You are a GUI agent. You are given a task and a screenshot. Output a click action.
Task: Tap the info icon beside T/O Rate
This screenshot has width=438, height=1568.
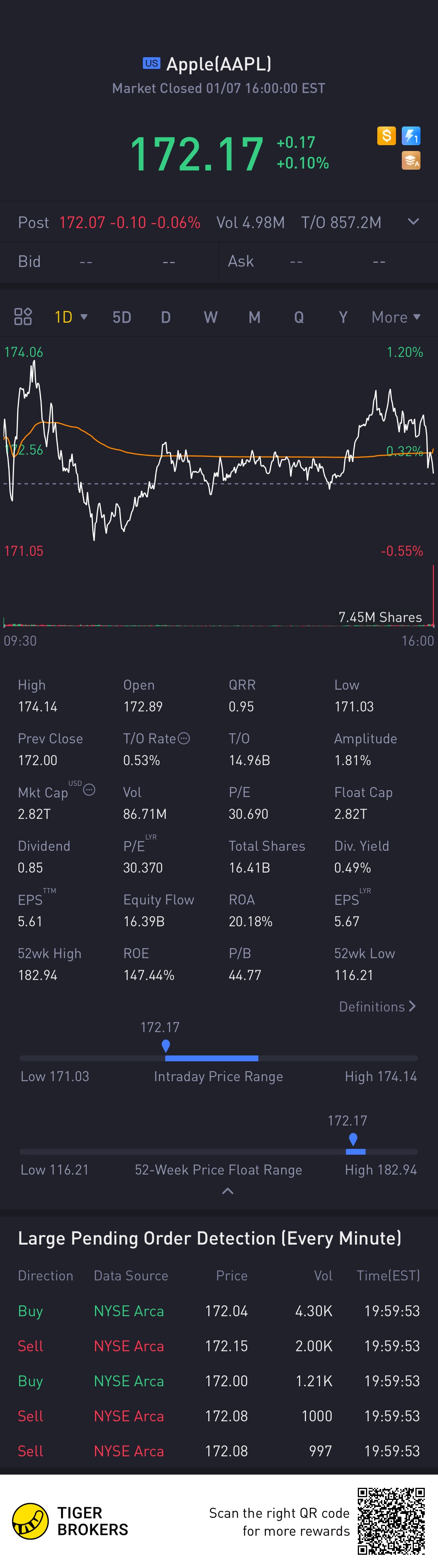pyautogui.click(x=184, y=738)
